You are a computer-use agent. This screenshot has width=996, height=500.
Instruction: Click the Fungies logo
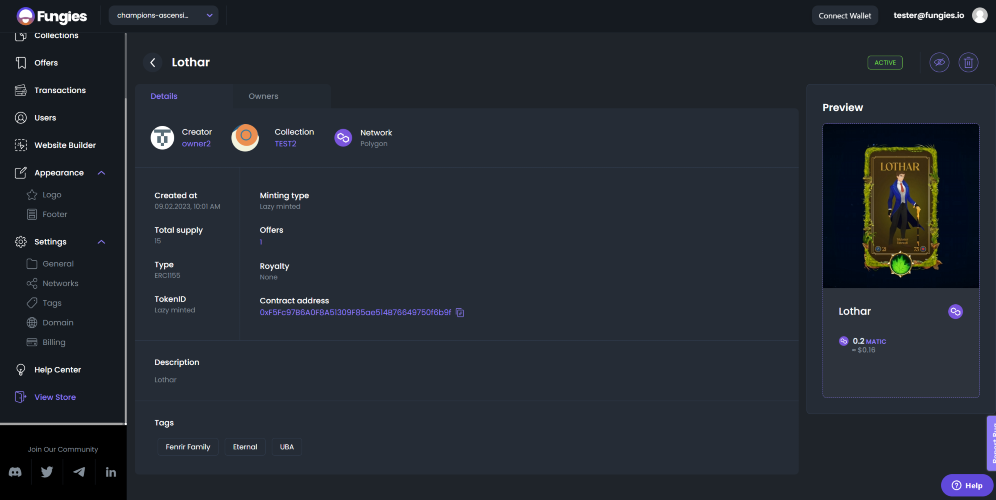click(51, 16)
